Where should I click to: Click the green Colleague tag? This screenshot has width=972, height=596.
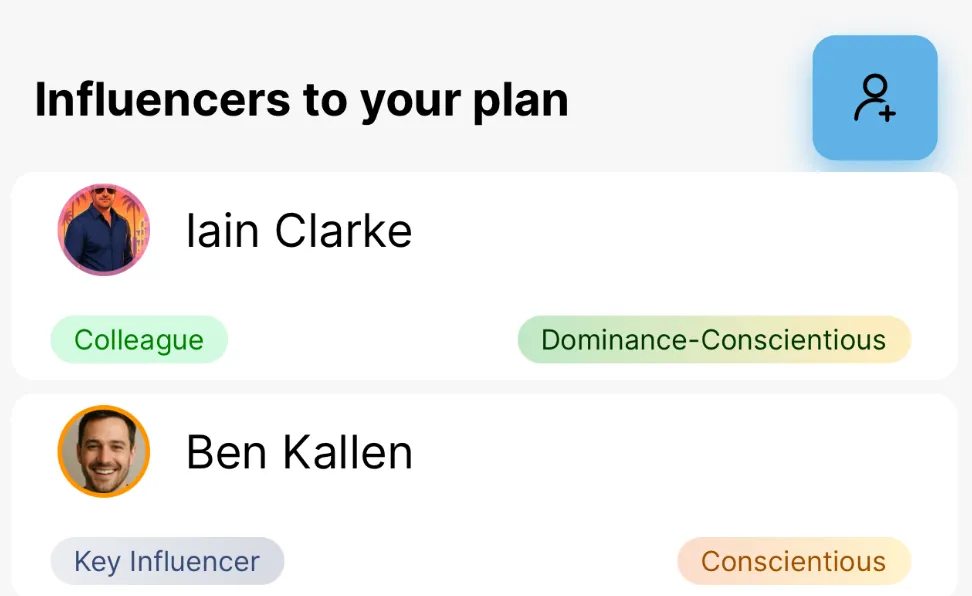tap(139, 340)
